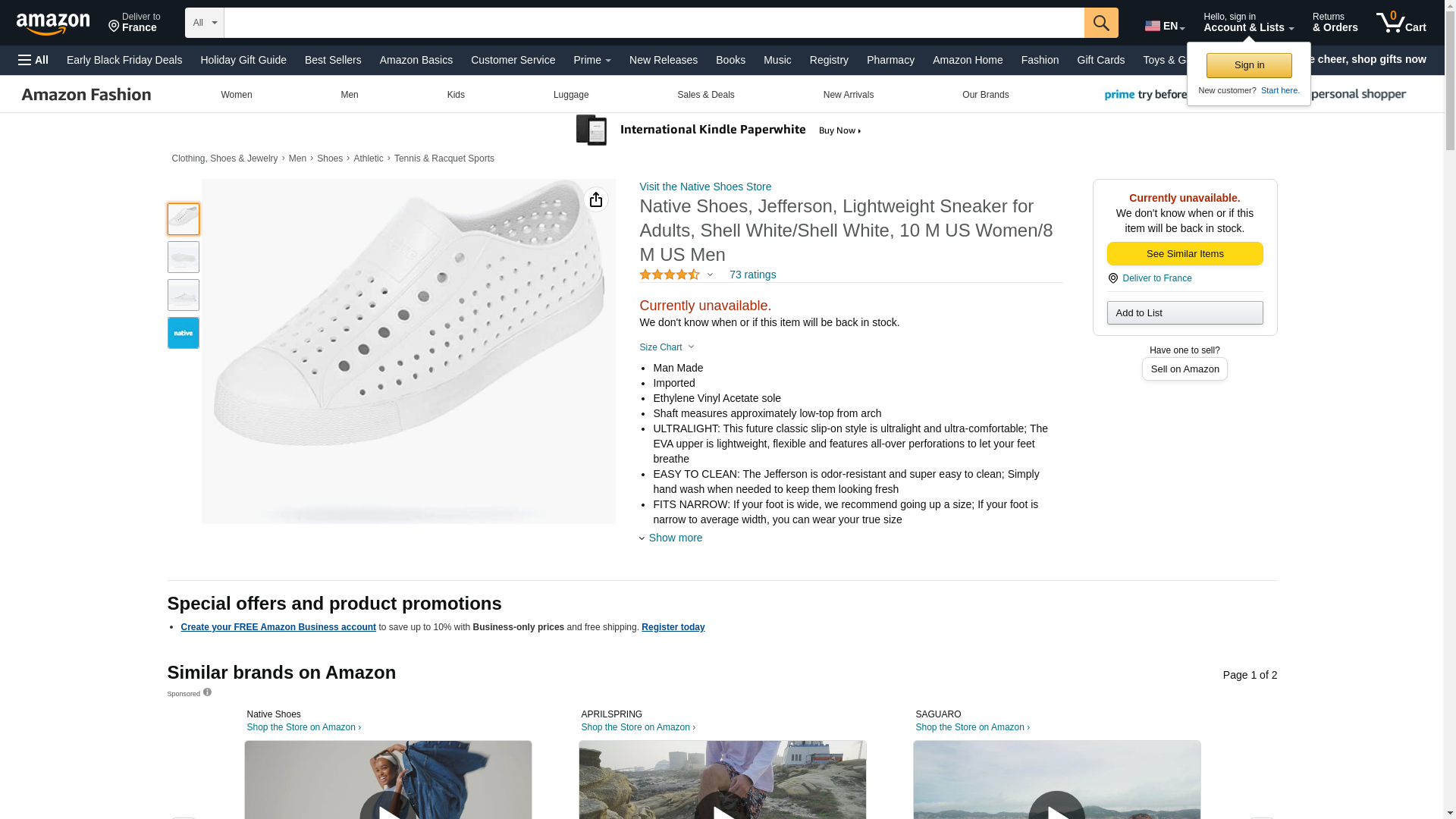Click the Amazon logo
The width and height of the screenshot is (1456, 819).
53,24
